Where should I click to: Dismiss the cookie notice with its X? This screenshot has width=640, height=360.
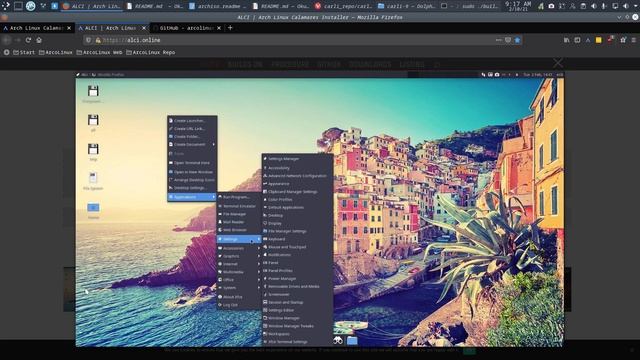click(632, 350)
